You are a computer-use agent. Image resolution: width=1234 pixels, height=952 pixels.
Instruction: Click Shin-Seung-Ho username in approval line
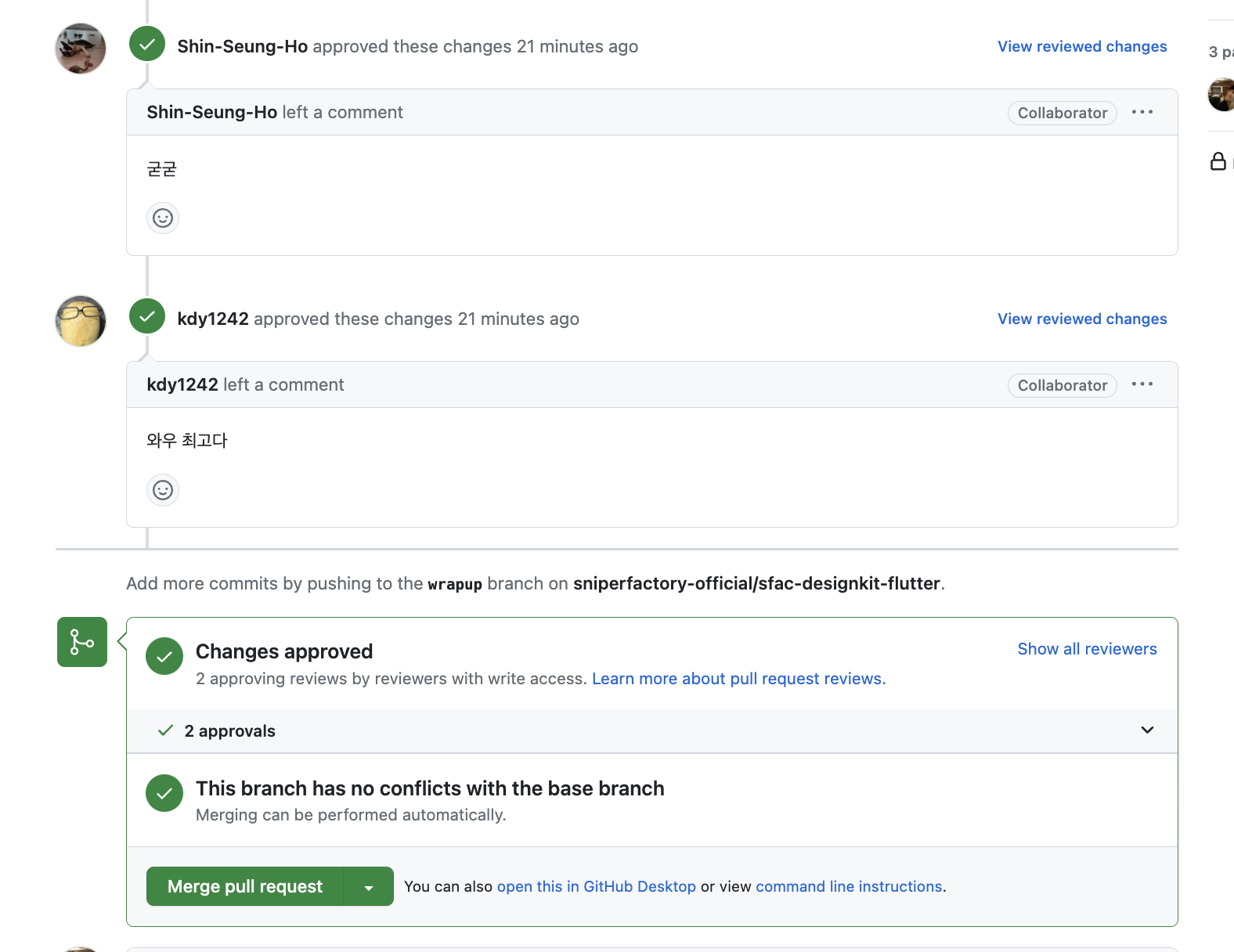243,46
